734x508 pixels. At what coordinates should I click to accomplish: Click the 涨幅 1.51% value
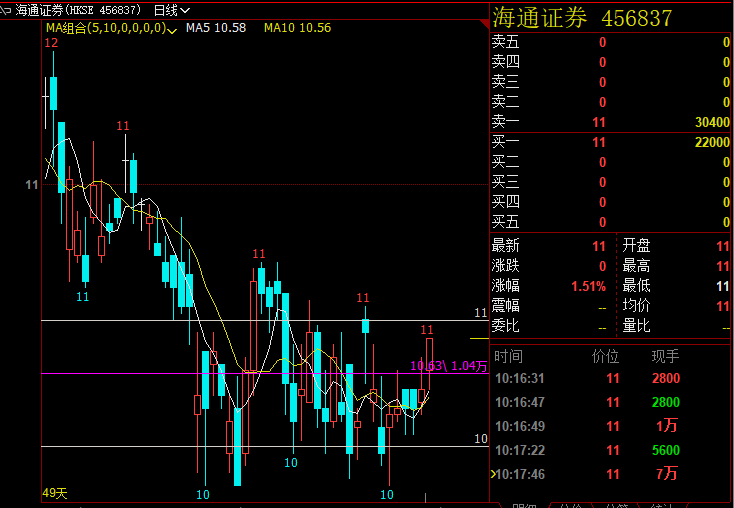tap(588, 286)
